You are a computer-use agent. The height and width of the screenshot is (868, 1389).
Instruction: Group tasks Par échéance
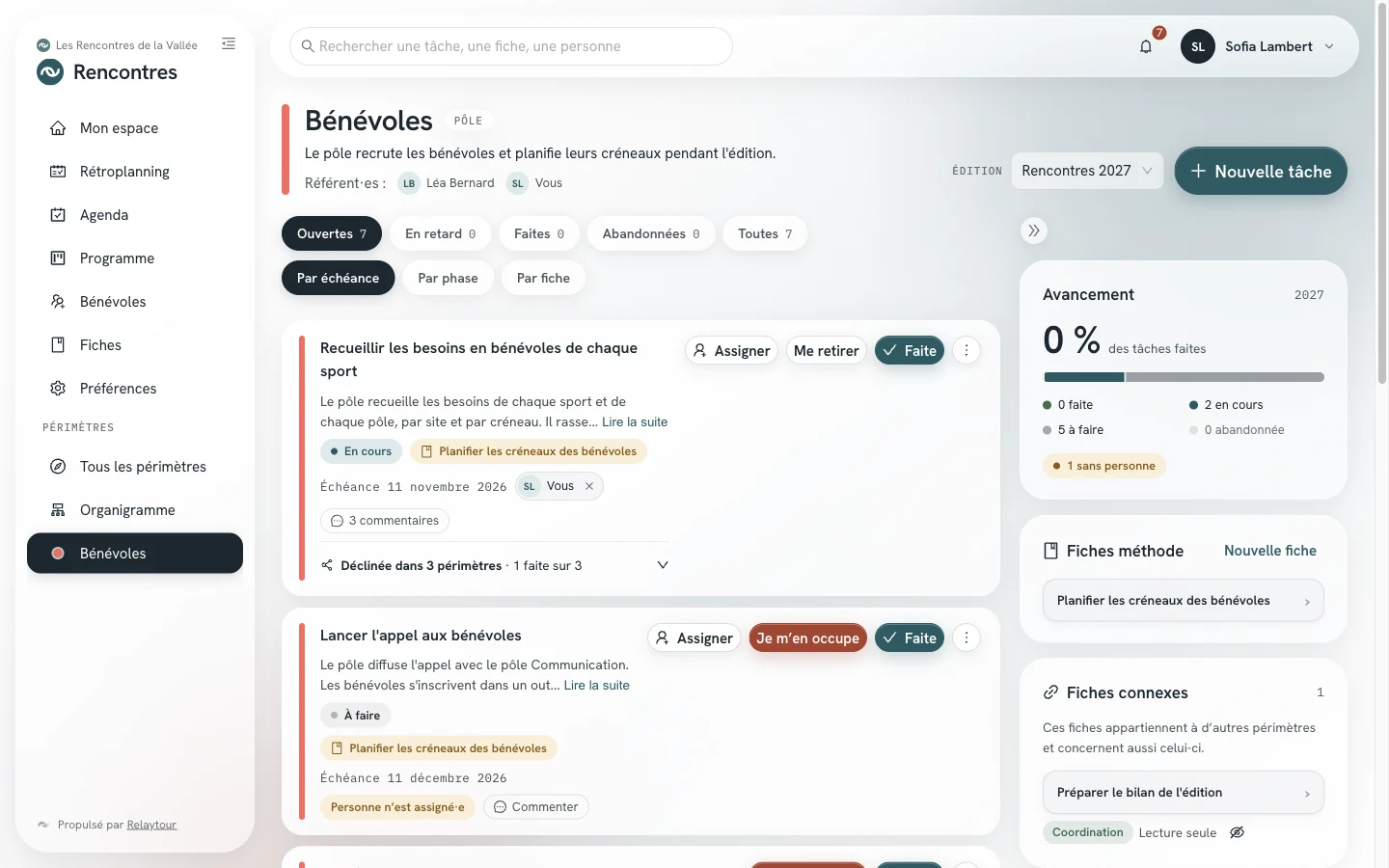[338, 278]
